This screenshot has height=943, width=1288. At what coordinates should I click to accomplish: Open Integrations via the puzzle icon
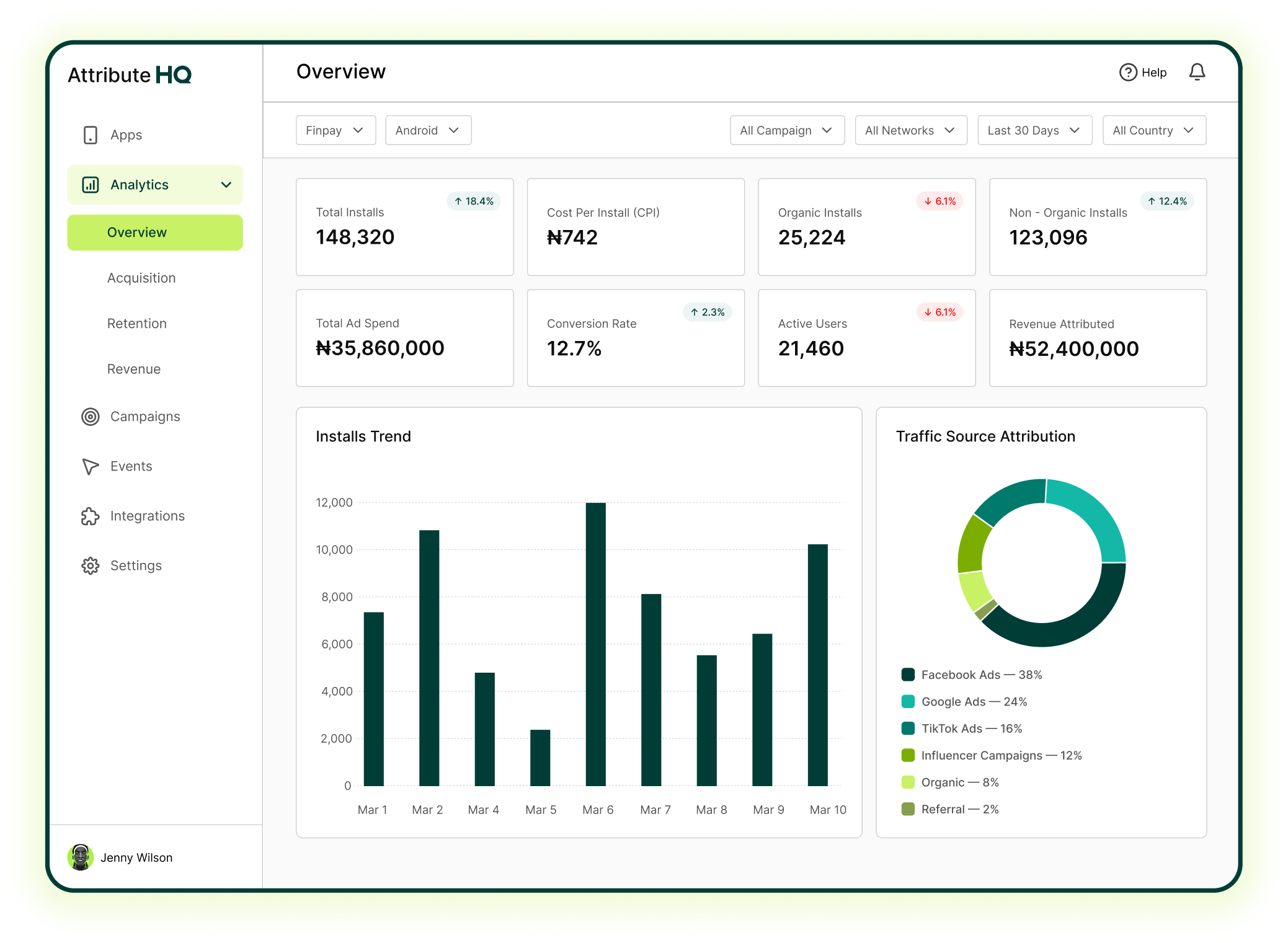pos(91,515)
